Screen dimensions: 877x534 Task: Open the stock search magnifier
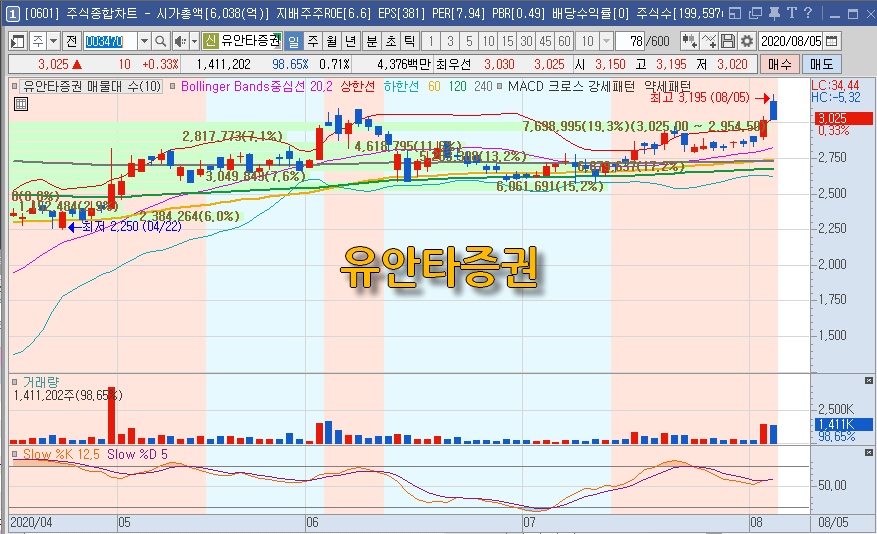pyautogui.click(x=160, y=41)
